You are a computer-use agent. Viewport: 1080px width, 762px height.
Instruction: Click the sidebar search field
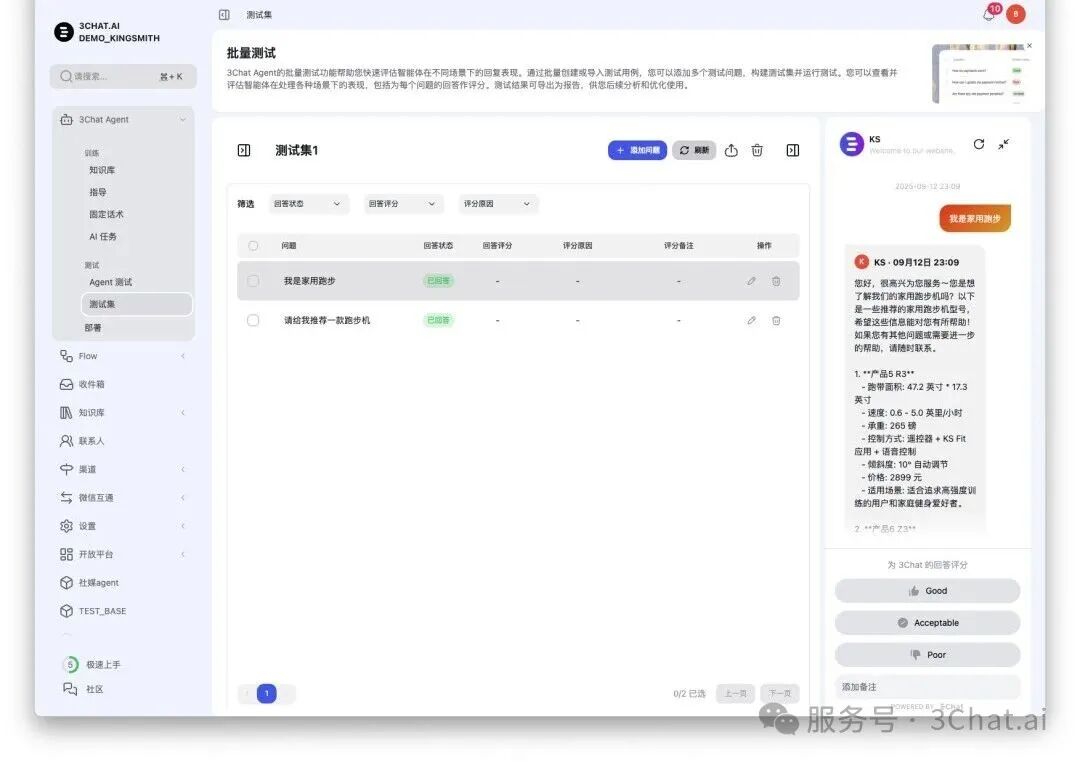pos(123,76)
